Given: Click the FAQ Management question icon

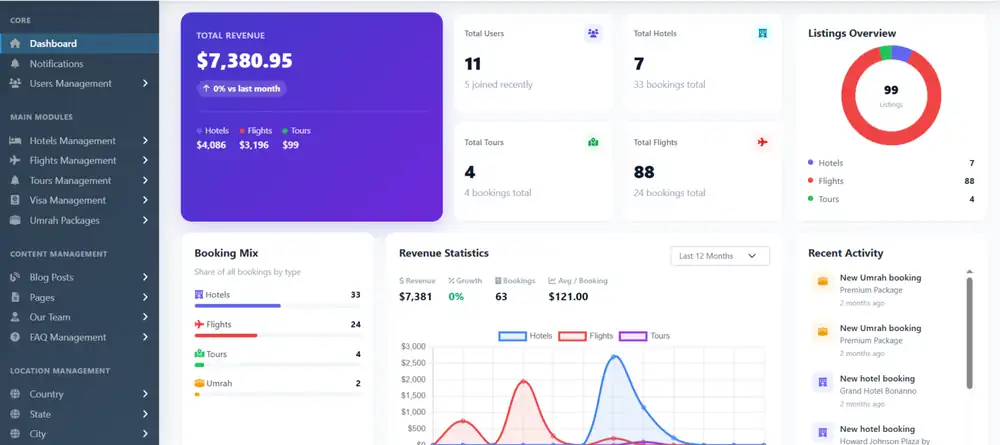Looking at the screenshot, I should tap(15, 337).
